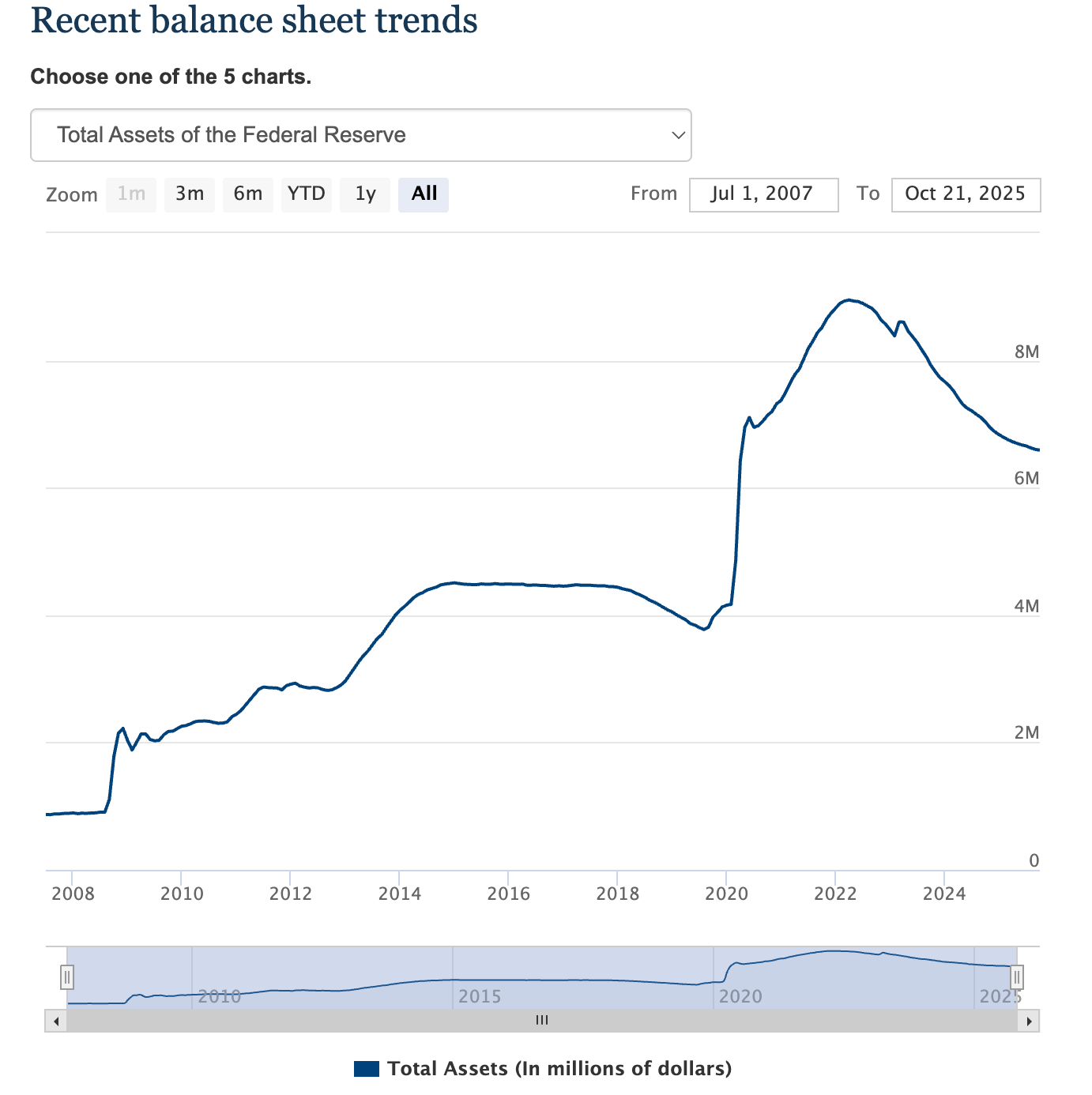Select the 3m zoom range
This screenshot has height=1095, width=1092.
coord(190,194)
